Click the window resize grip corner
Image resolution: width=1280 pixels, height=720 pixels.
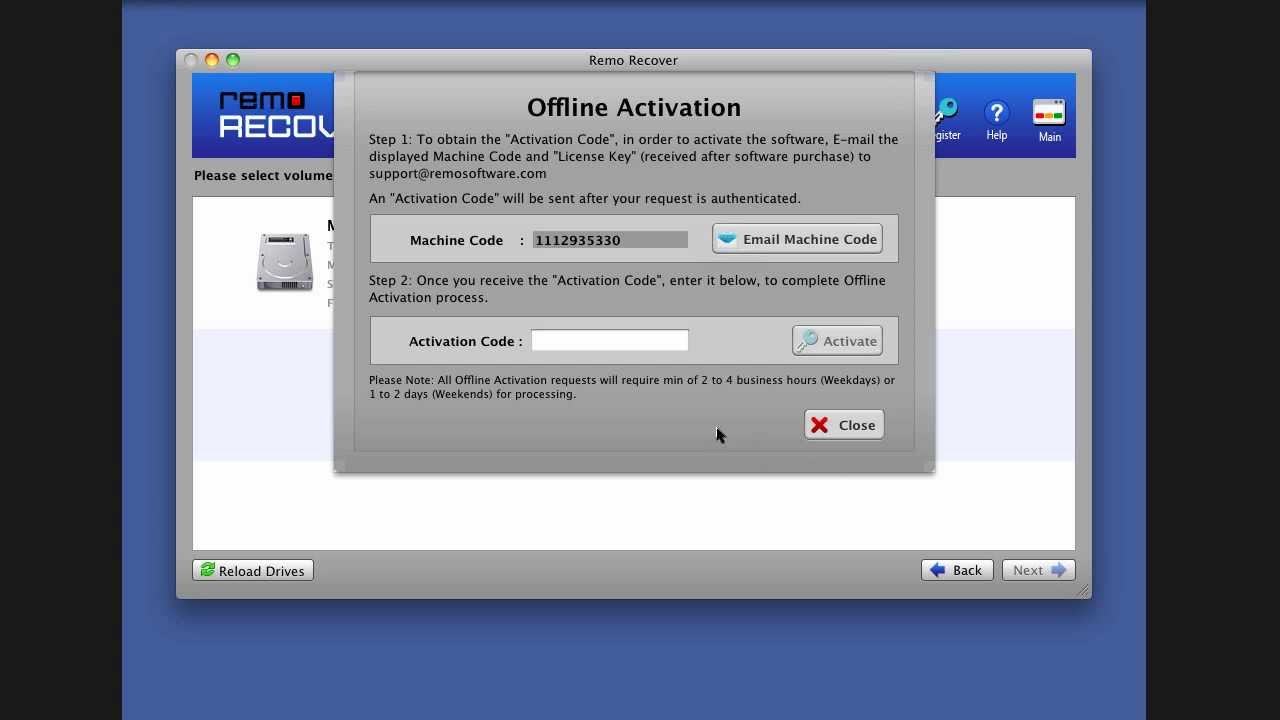(x=1083, y=591)
